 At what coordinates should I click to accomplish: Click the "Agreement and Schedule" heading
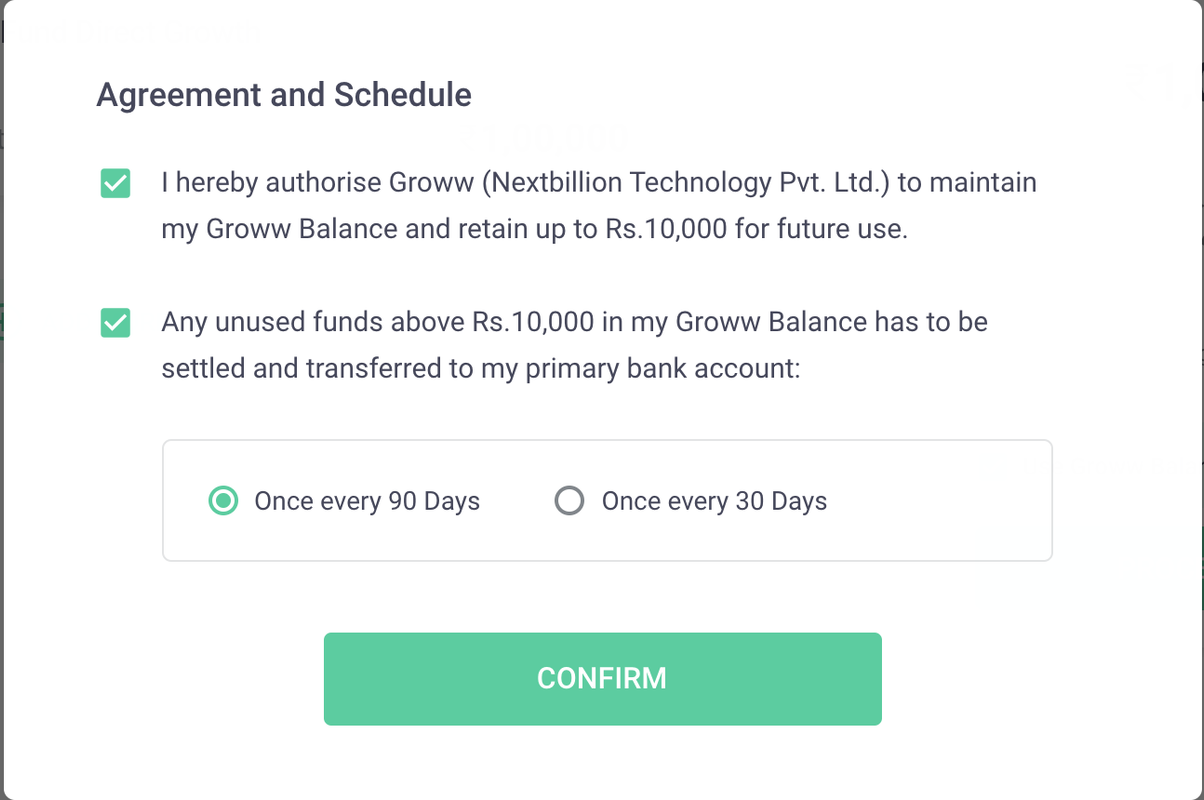click(x=284, y=95)
